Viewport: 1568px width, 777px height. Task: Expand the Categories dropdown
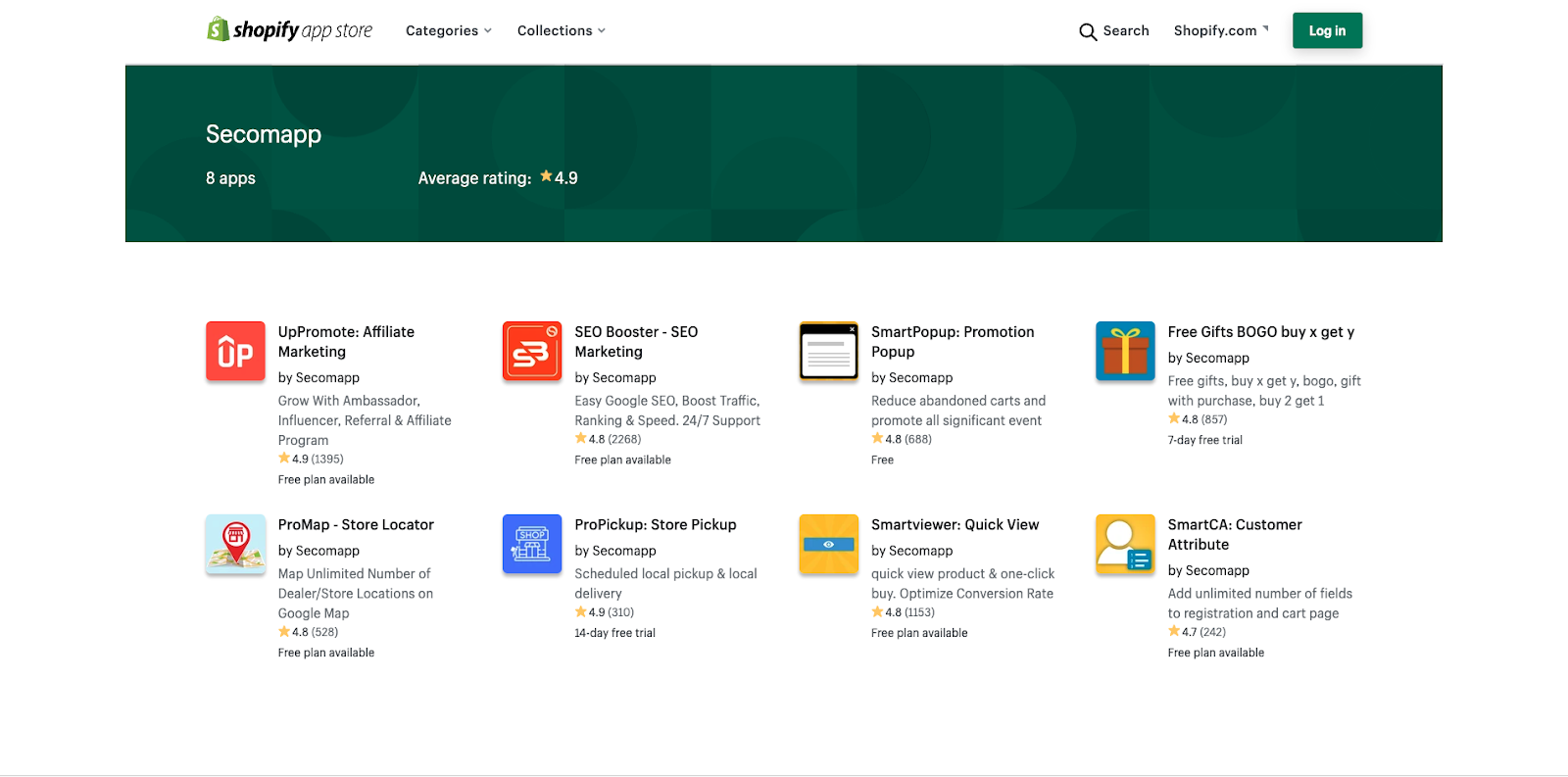(449, 31)
